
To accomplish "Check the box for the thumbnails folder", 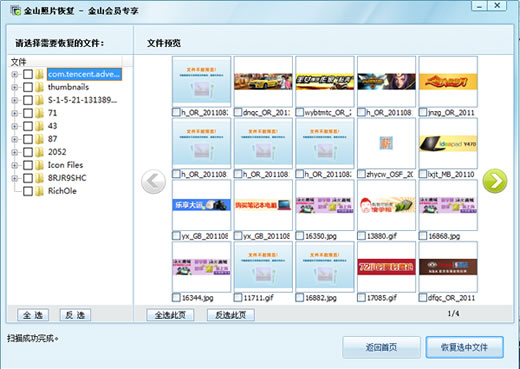I will tap(28, 87).
